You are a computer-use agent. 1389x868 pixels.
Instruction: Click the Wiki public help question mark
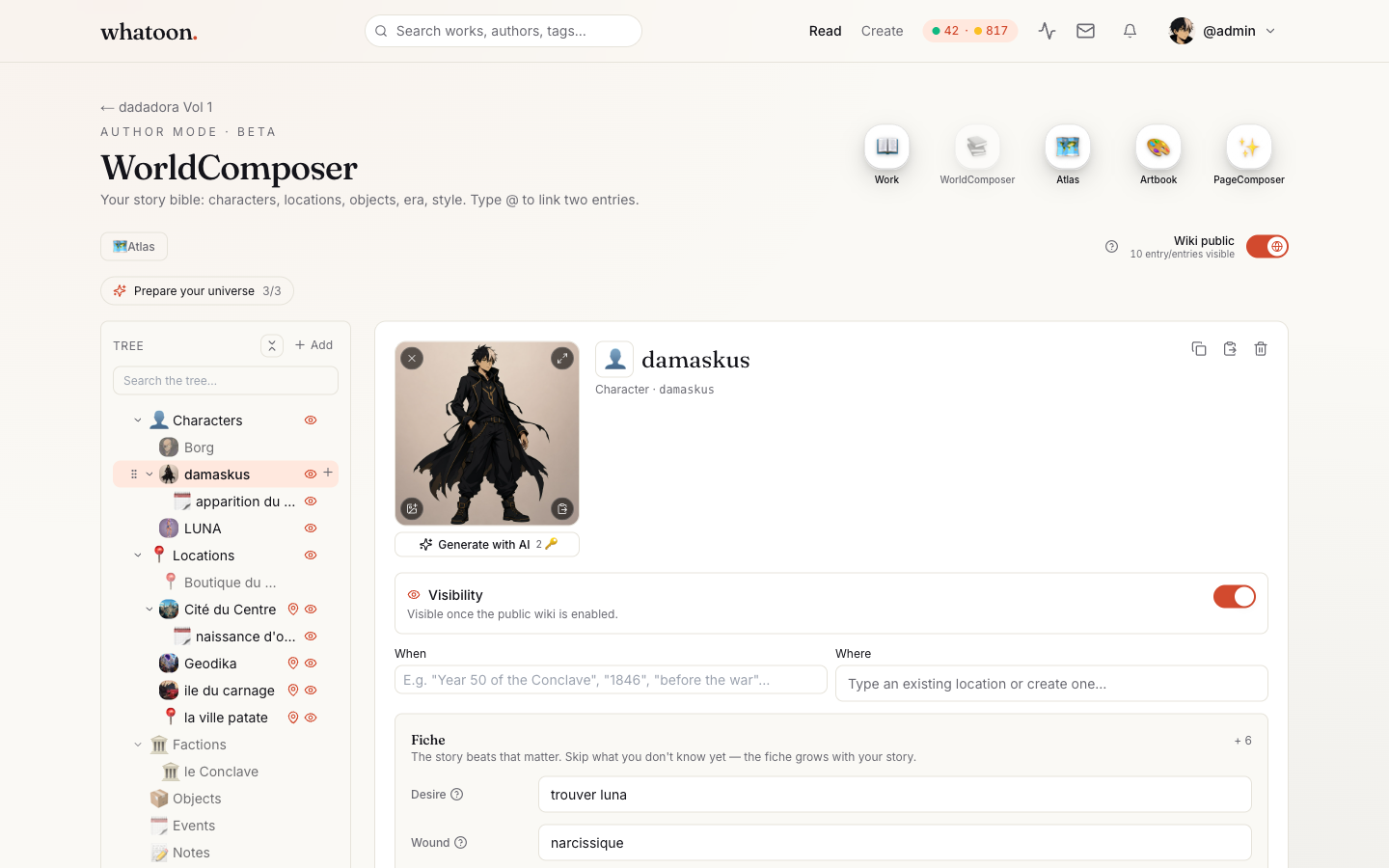coord(1111,247)
